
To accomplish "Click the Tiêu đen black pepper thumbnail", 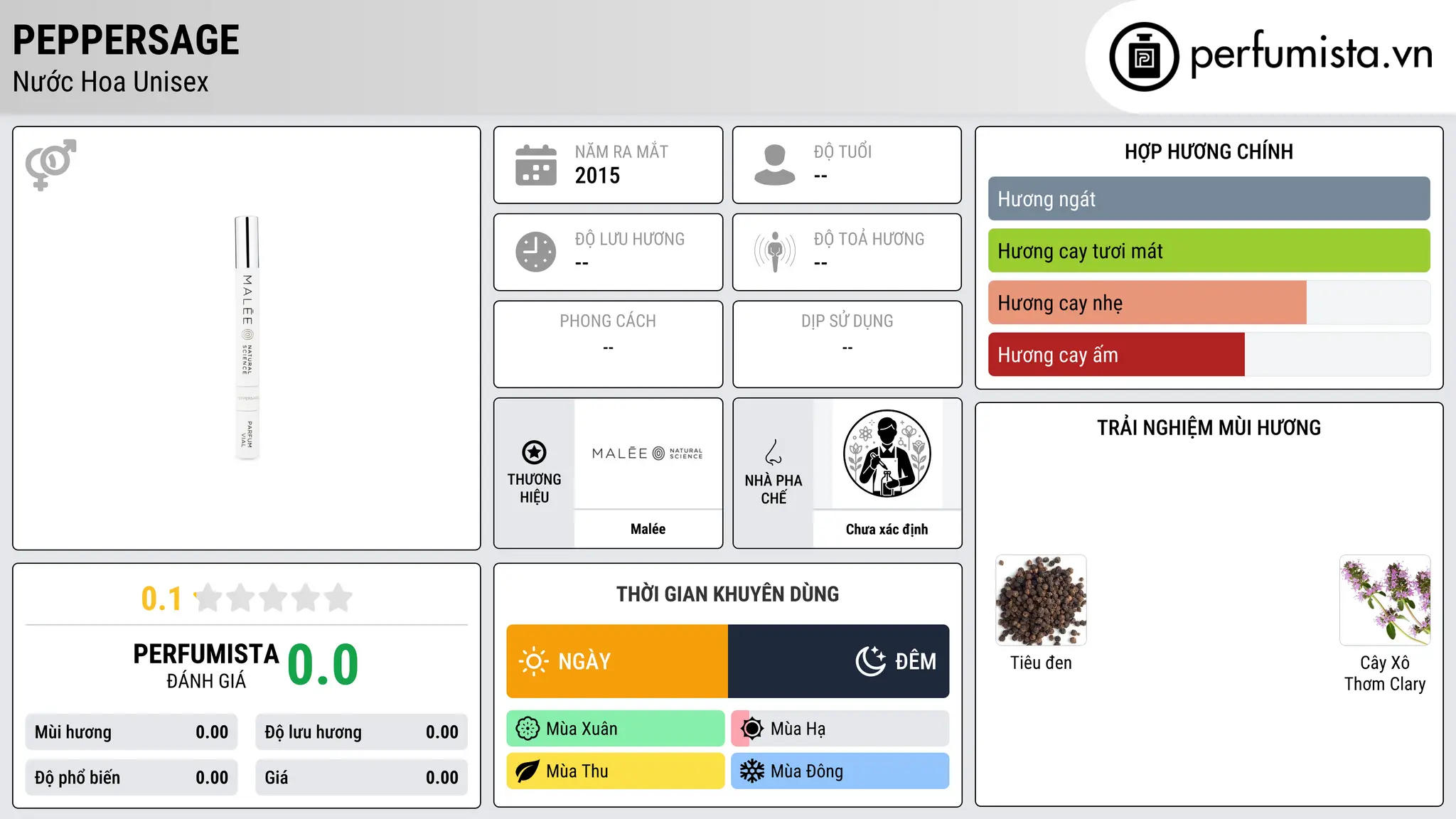I will click(x=1041, y=600).
